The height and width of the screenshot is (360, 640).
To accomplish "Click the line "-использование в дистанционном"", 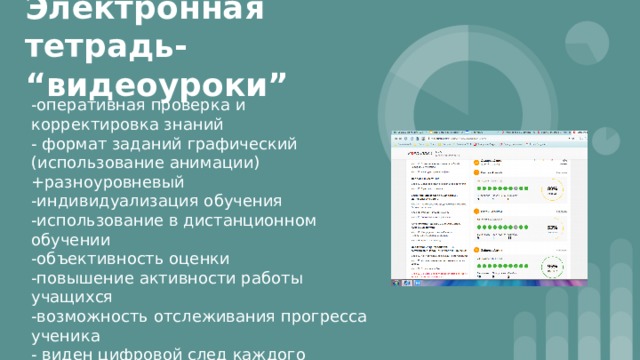I will pyautogui.click(x=174, y=220).
